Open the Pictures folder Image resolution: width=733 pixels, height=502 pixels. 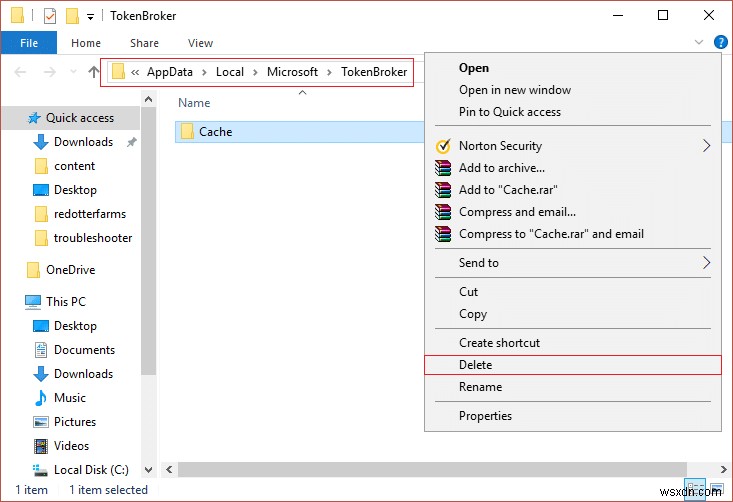tap(75, 422)
